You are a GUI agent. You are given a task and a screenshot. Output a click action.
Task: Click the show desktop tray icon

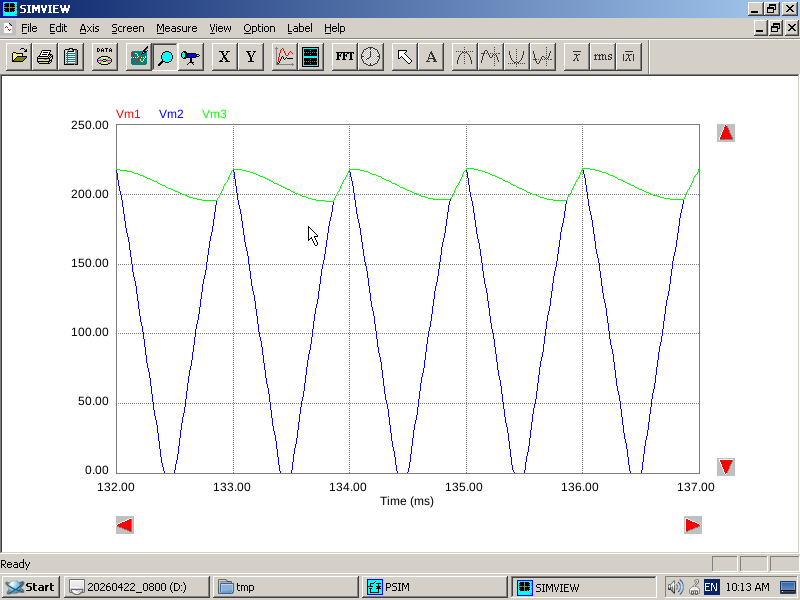(788, 587)
